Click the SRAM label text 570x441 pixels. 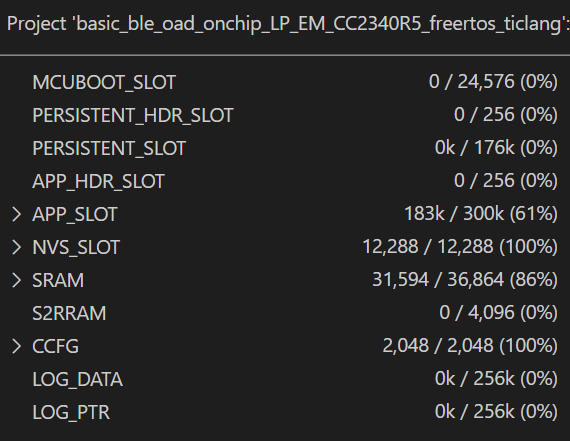tap(58, 280)
